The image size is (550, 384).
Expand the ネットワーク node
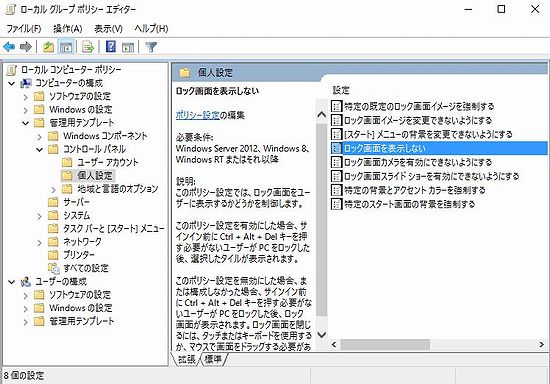tap(39, 243)
